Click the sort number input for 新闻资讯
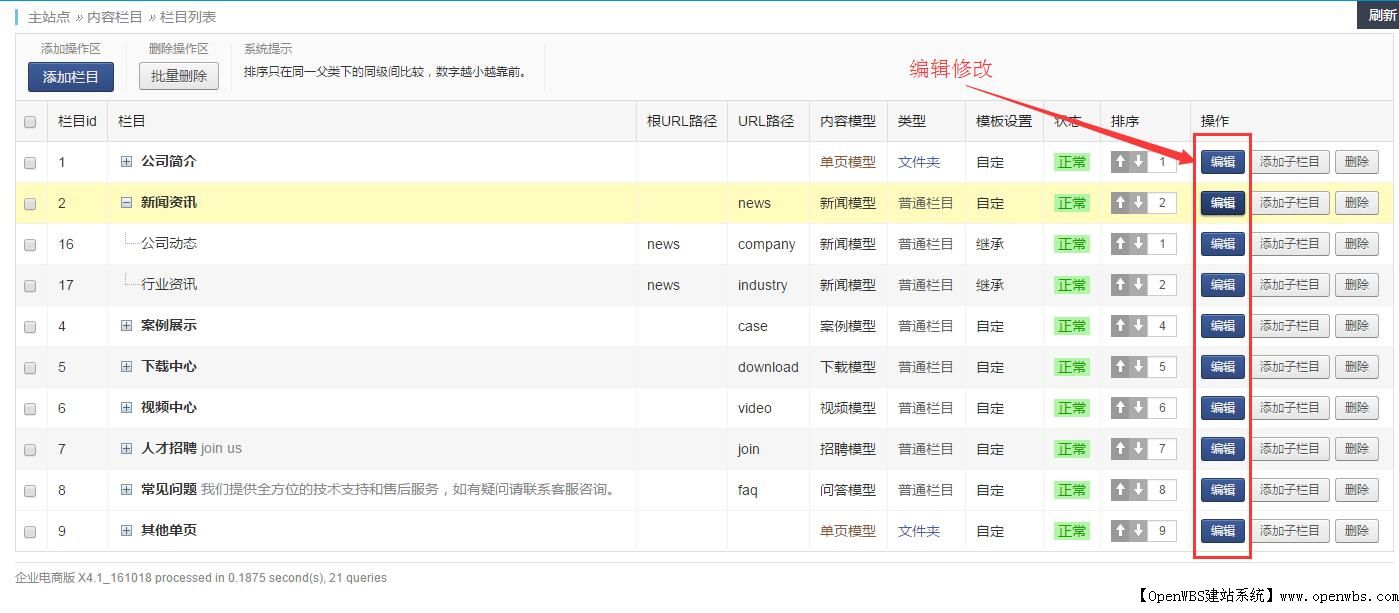The image size is (1399, 613). tap(1160, 202)
